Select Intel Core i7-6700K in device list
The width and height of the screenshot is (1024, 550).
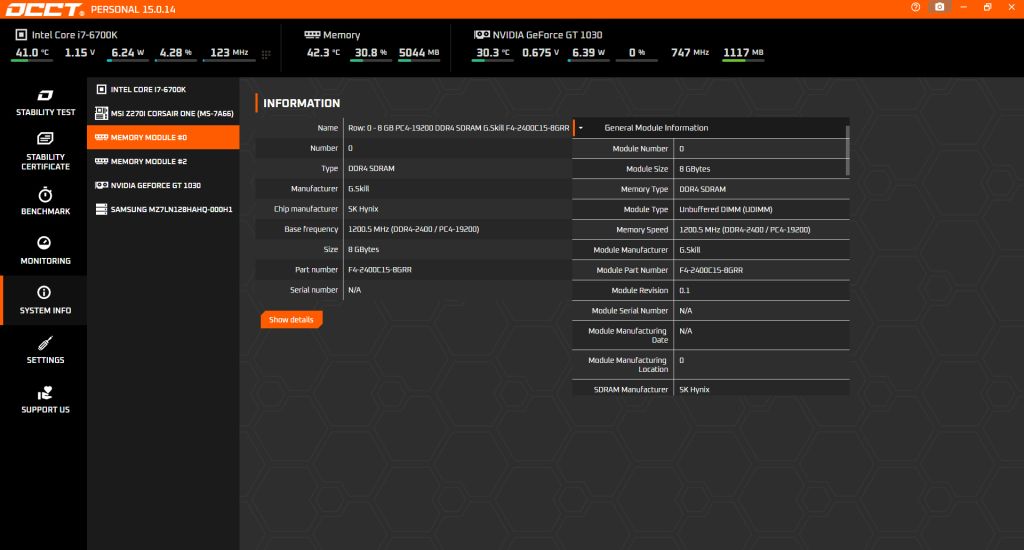tap(163, 89)
